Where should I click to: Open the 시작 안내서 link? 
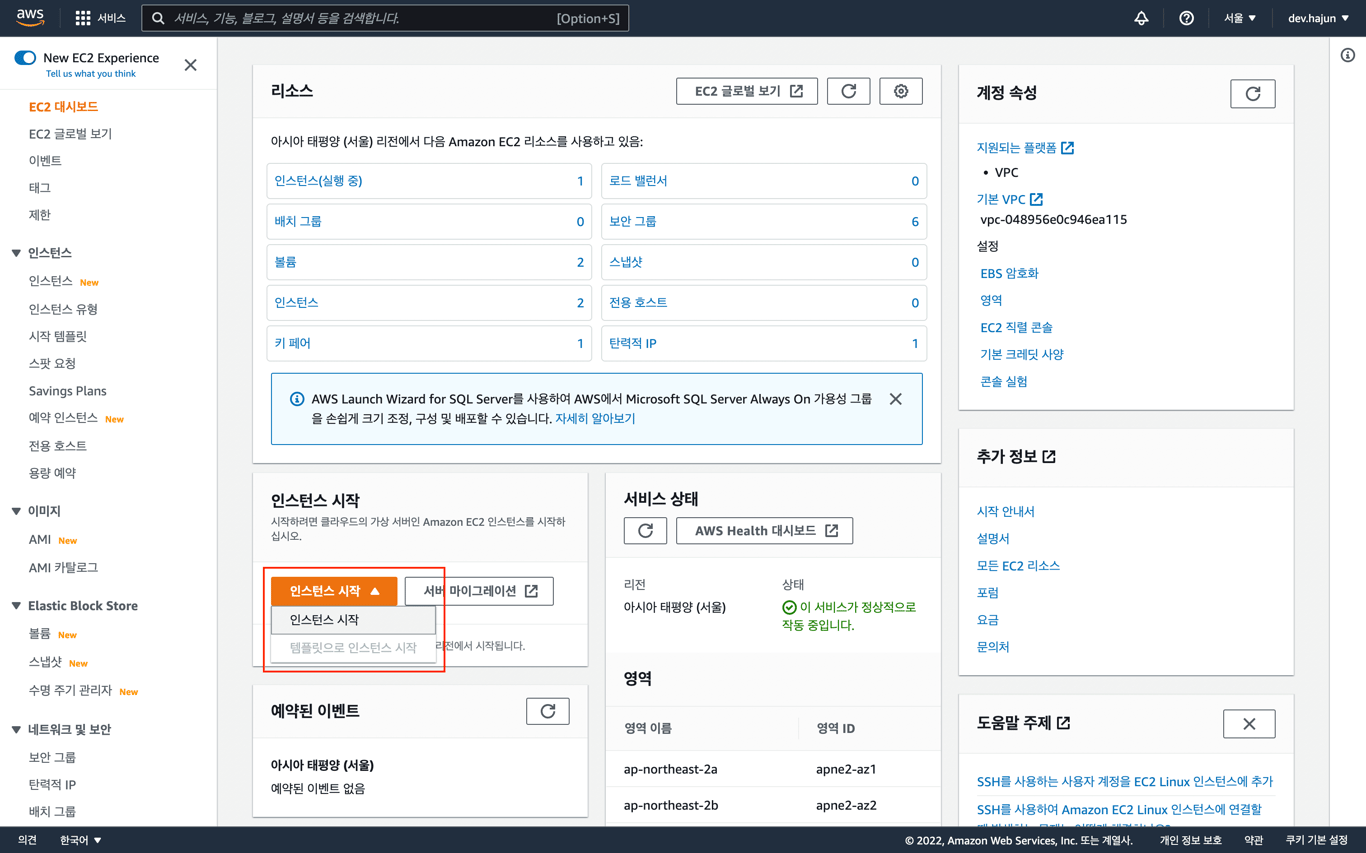tap(1006, 511)
